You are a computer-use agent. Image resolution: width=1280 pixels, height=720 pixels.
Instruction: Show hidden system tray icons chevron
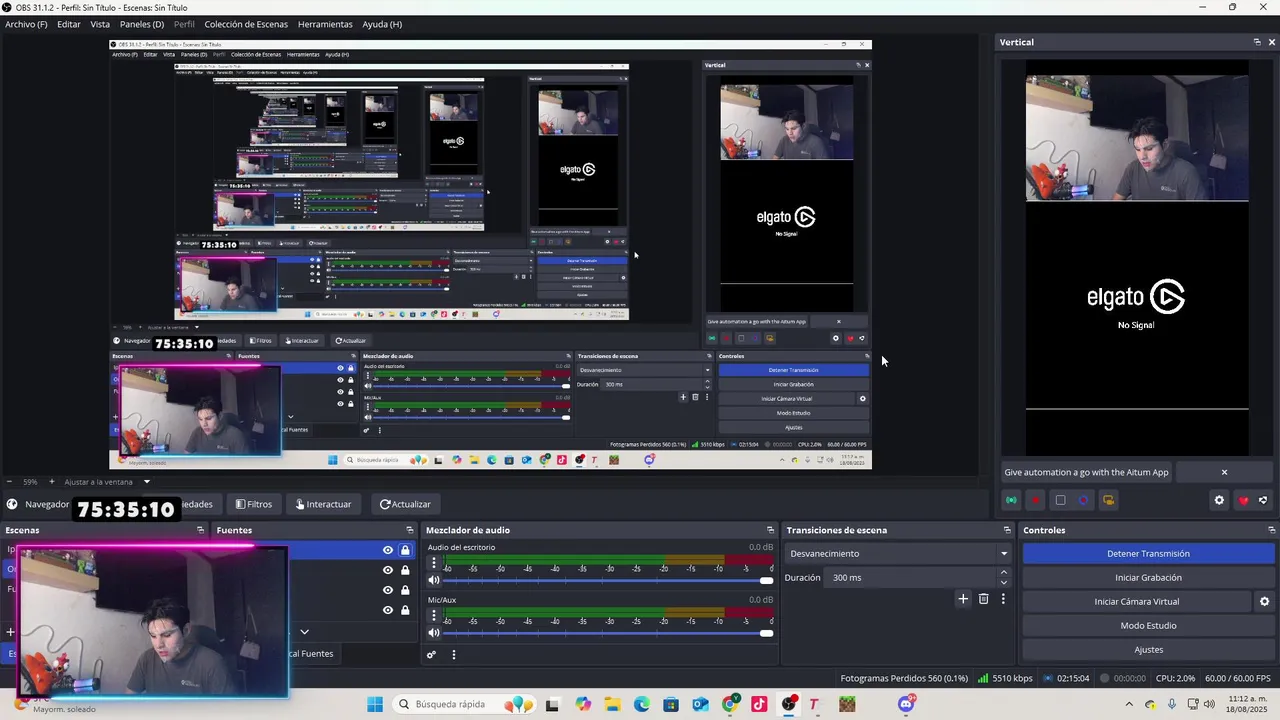1129,704
